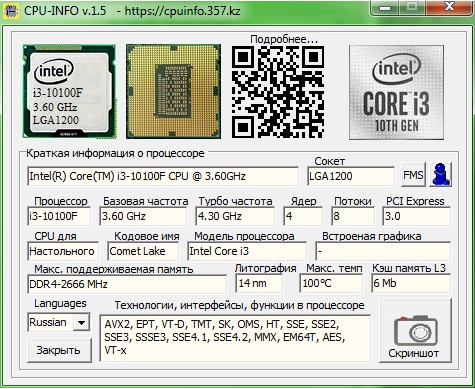Click the FMS button
This screenshot has width=475, height=389.
(x=413, y=175)
